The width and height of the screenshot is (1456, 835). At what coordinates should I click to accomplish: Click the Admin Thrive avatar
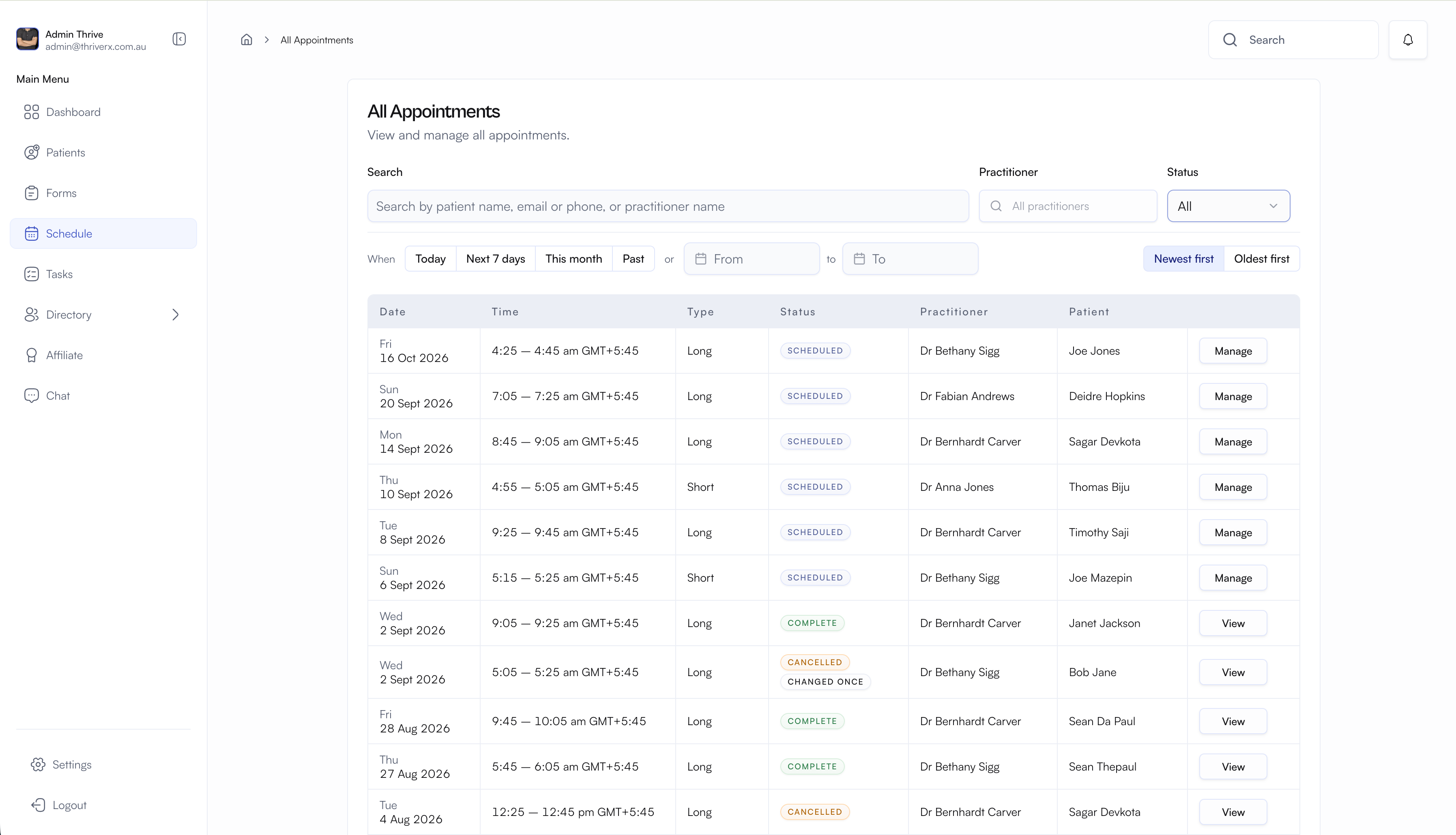tap(27, 39)
